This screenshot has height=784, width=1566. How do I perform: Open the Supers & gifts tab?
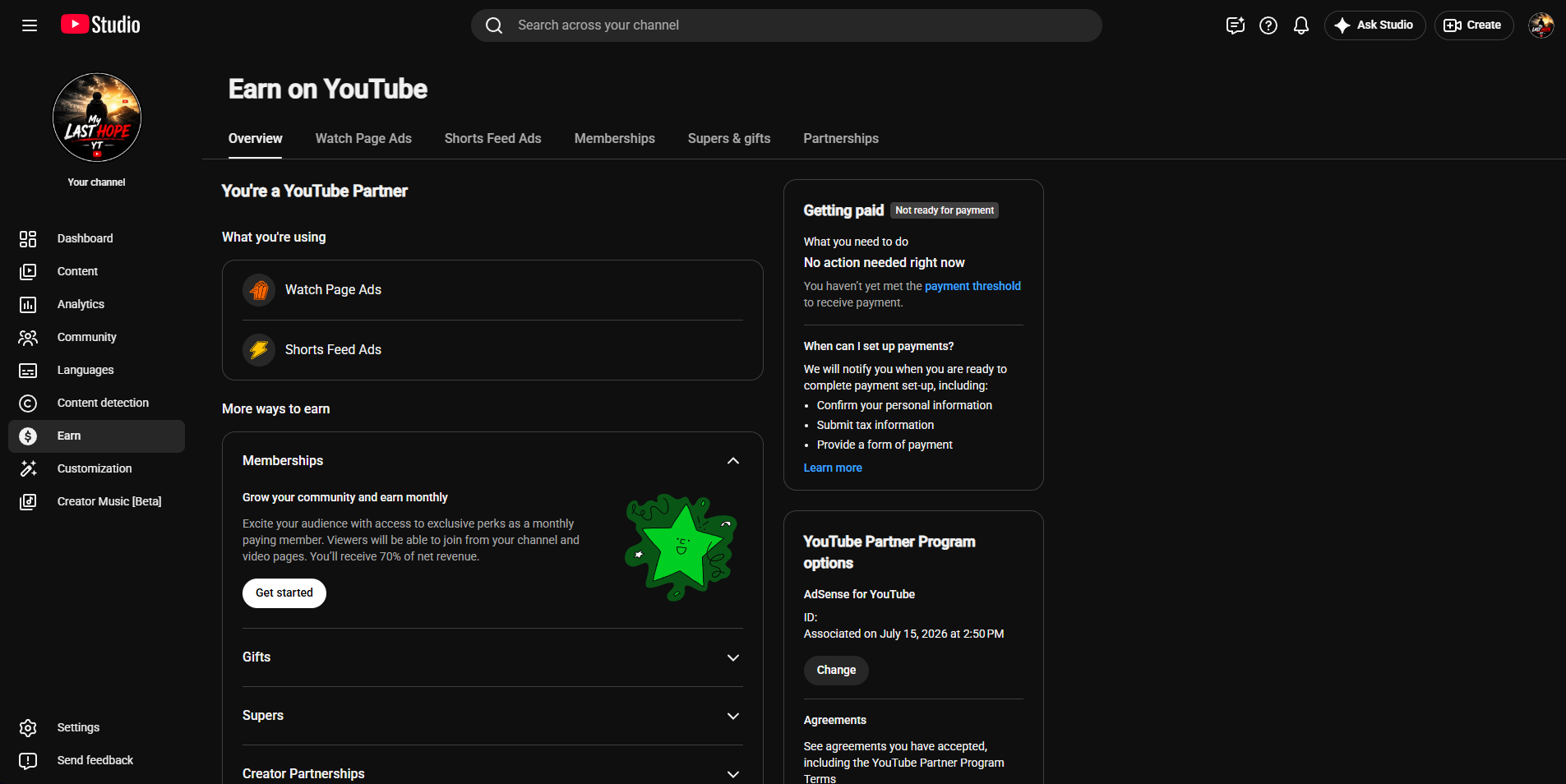[x=729, y=138]
